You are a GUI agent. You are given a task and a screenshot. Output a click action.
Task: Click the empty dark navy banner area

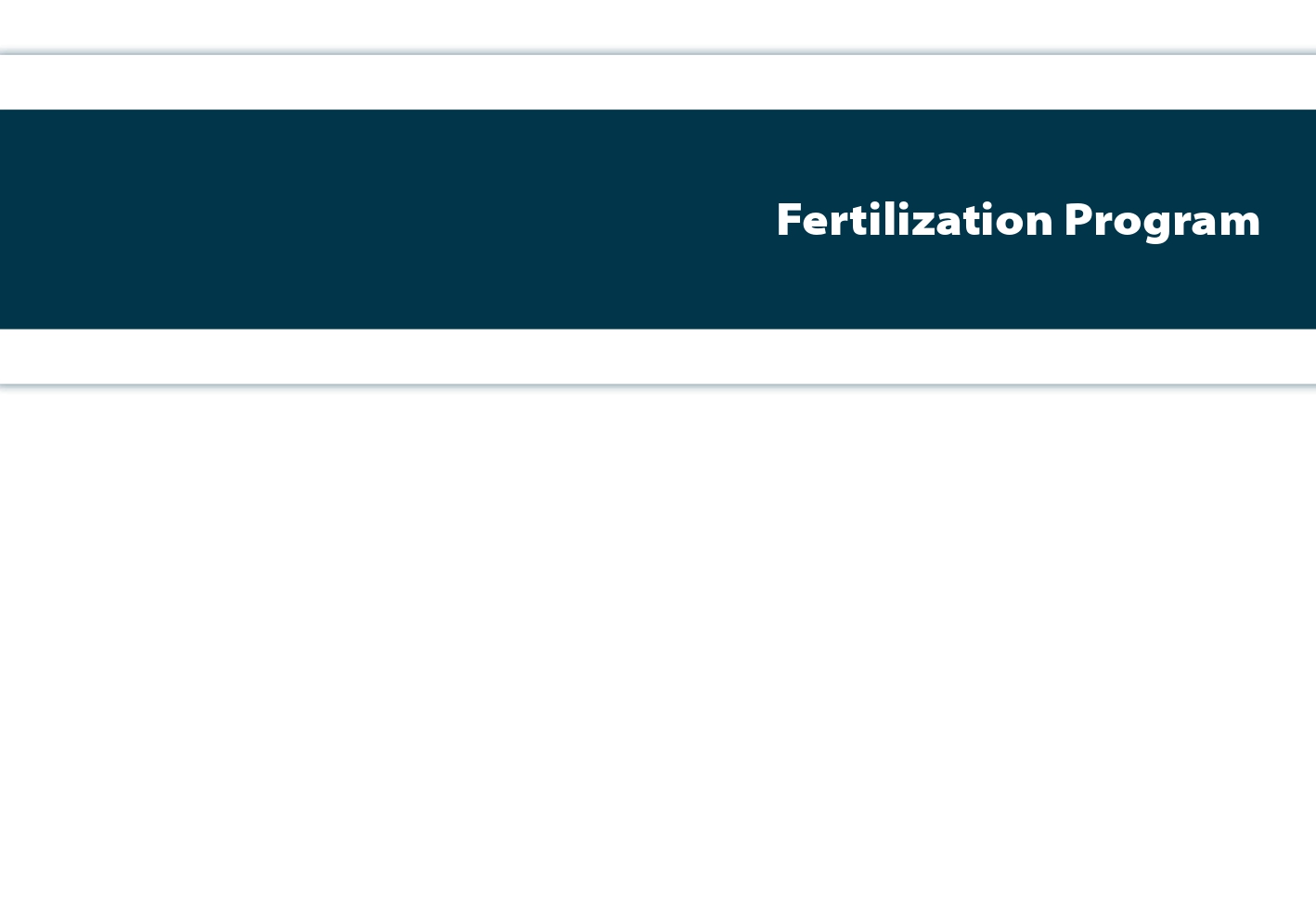coord(371,221)
